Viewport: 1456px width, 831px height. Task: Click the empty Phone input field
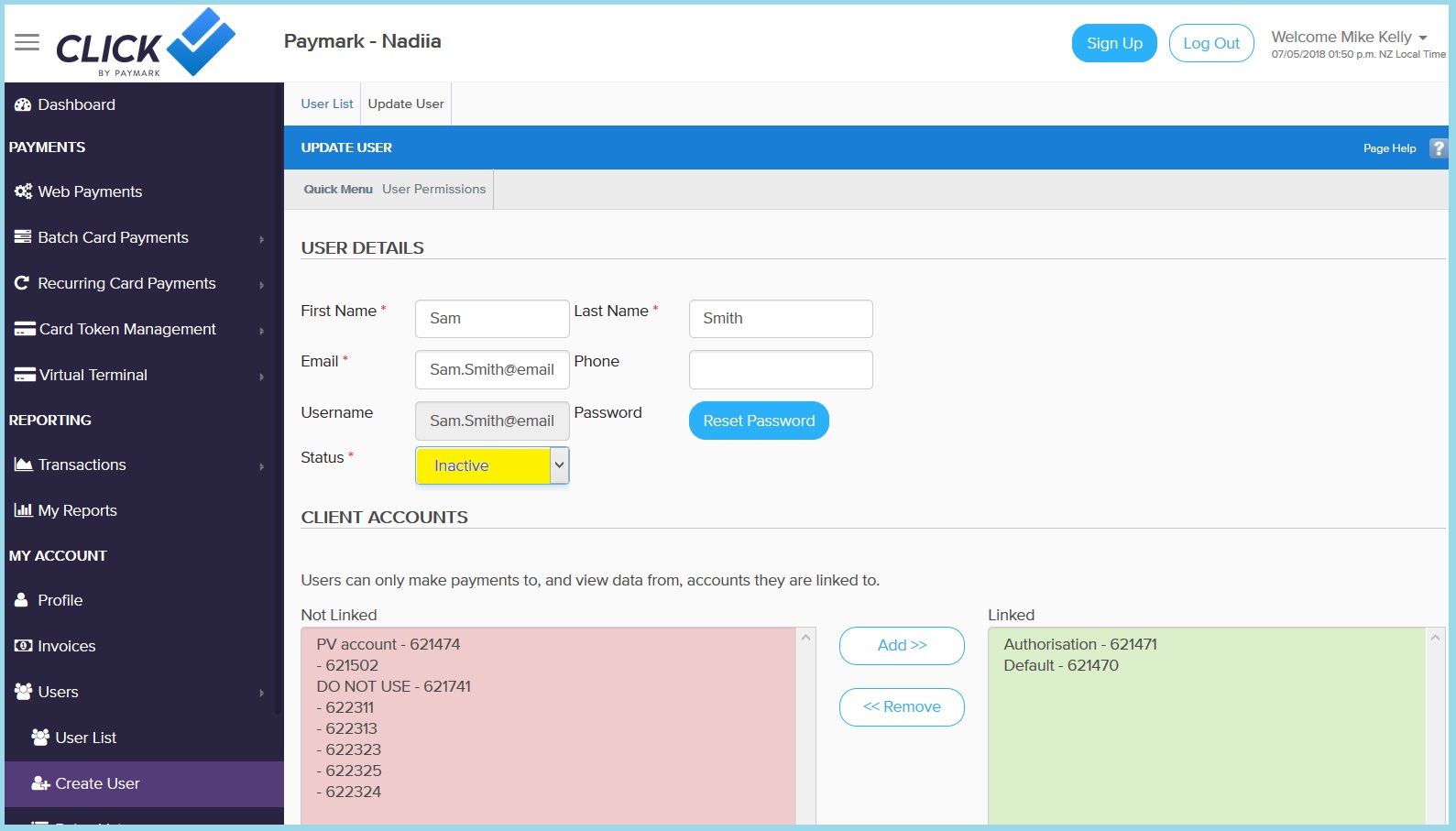pyautogui.click(x=781, y=369)
